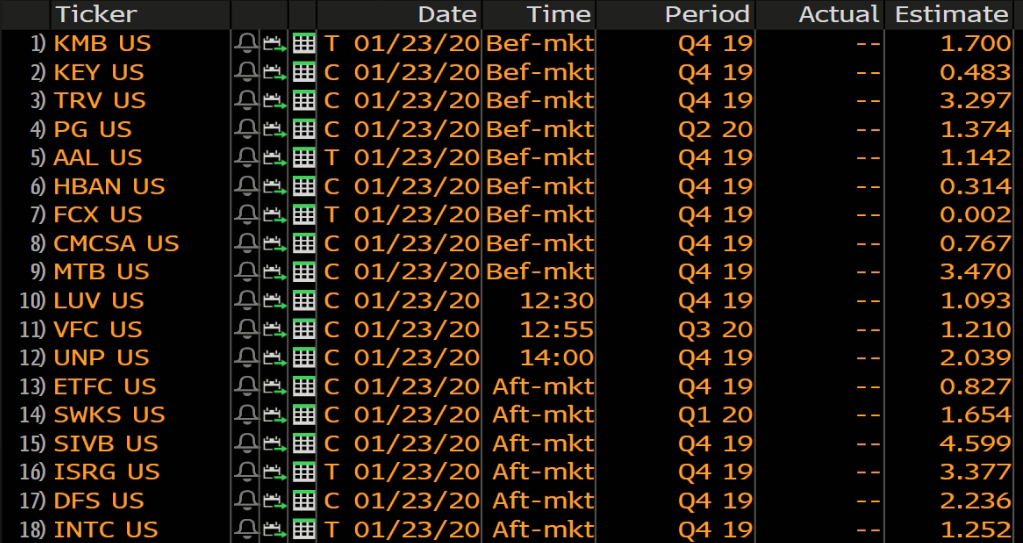
Task: Open the grid icon for UNP US
Action: [303, 358]
